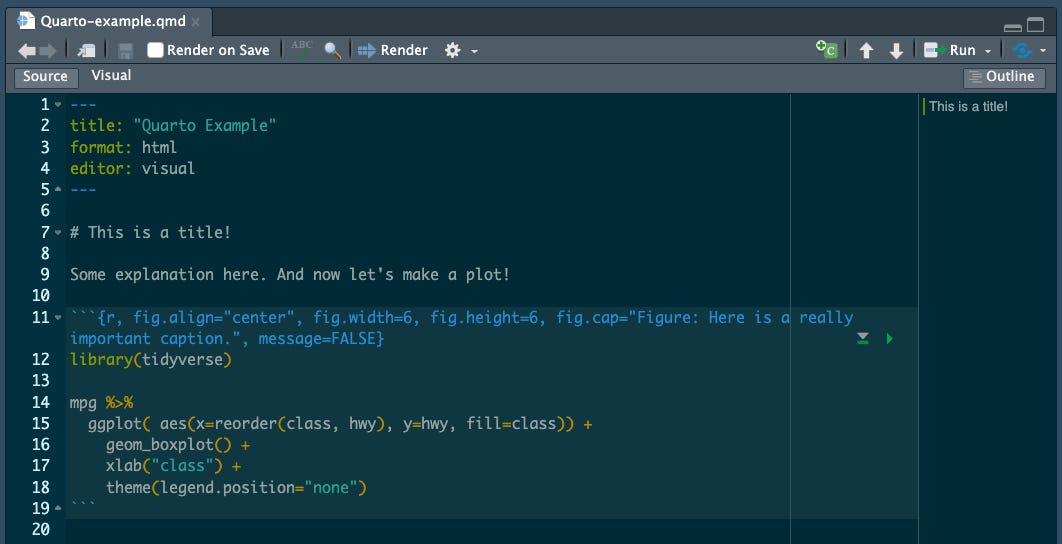This screenshot has width=1062, height=544.
Task: Click the '# This is a title!' heading
Action: pos(150,232)
